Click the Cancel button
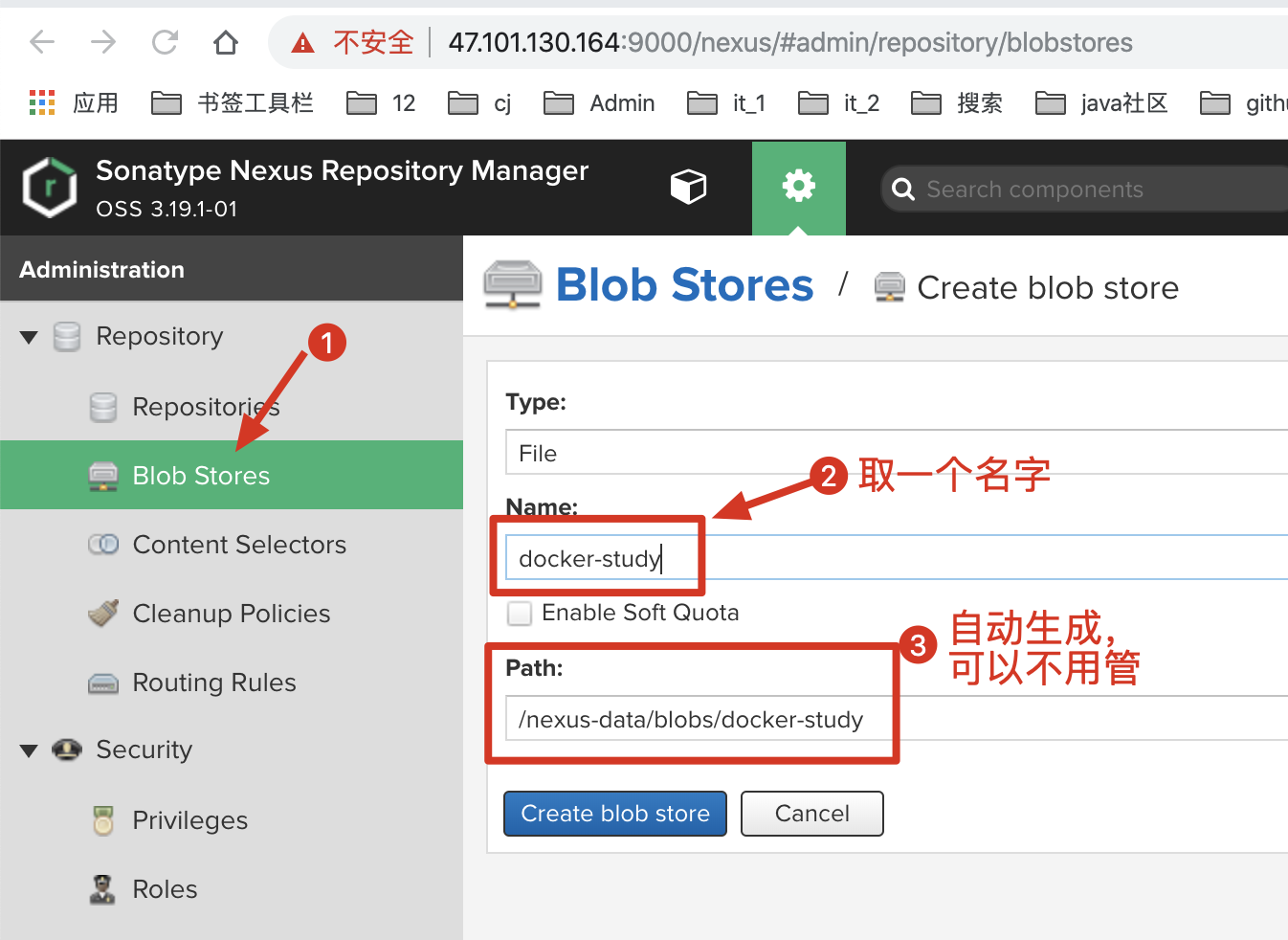Image resolution: width=1288 pixels, height=940 pixels. [811, 814]
